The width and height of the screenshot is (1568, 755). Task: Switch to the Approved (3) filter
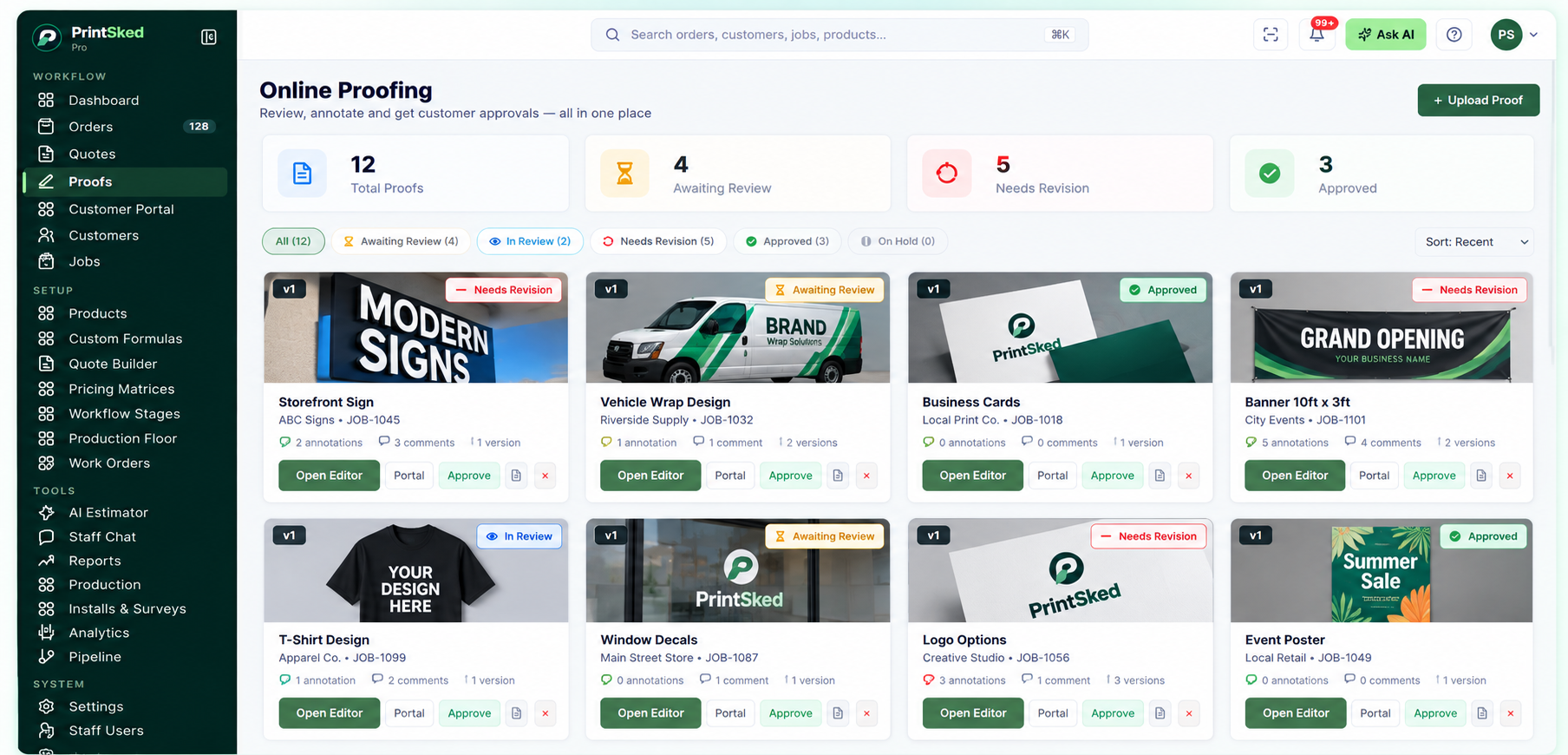point(787,241)
